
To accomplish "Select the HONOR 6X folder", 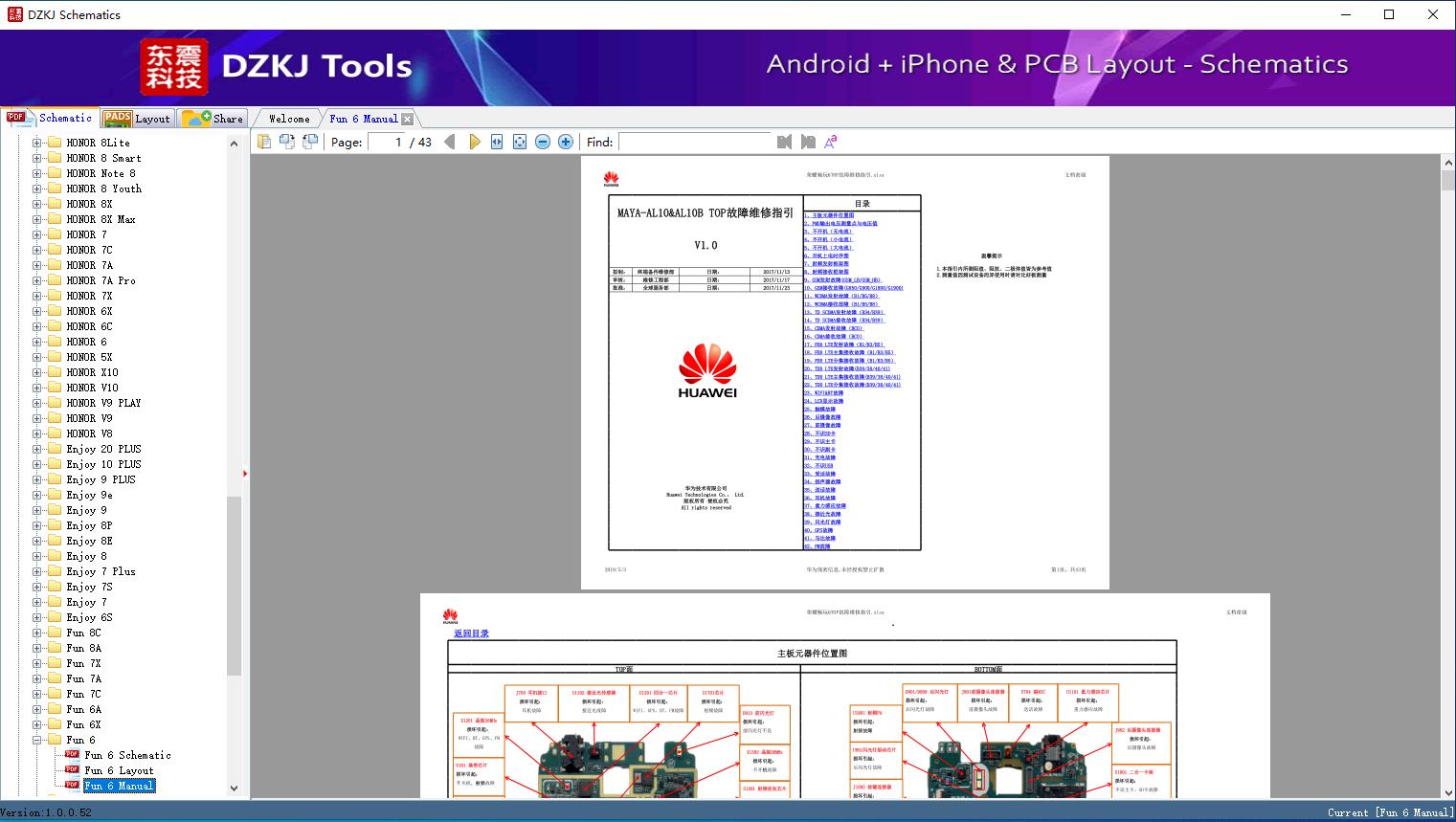I will click(89, 311).
